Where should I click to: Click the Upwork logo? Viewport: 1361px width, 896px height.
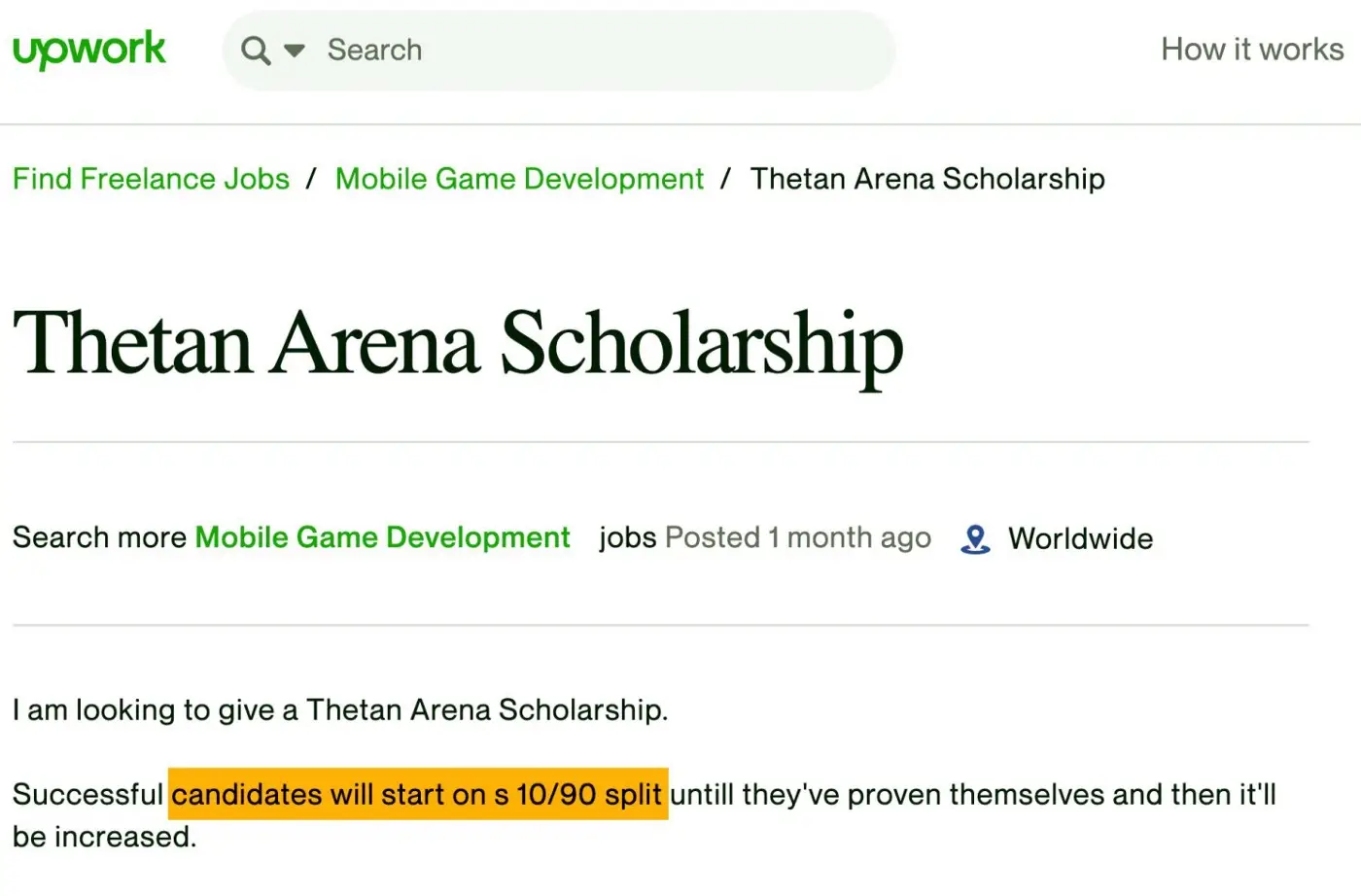(x=89, y=50)
